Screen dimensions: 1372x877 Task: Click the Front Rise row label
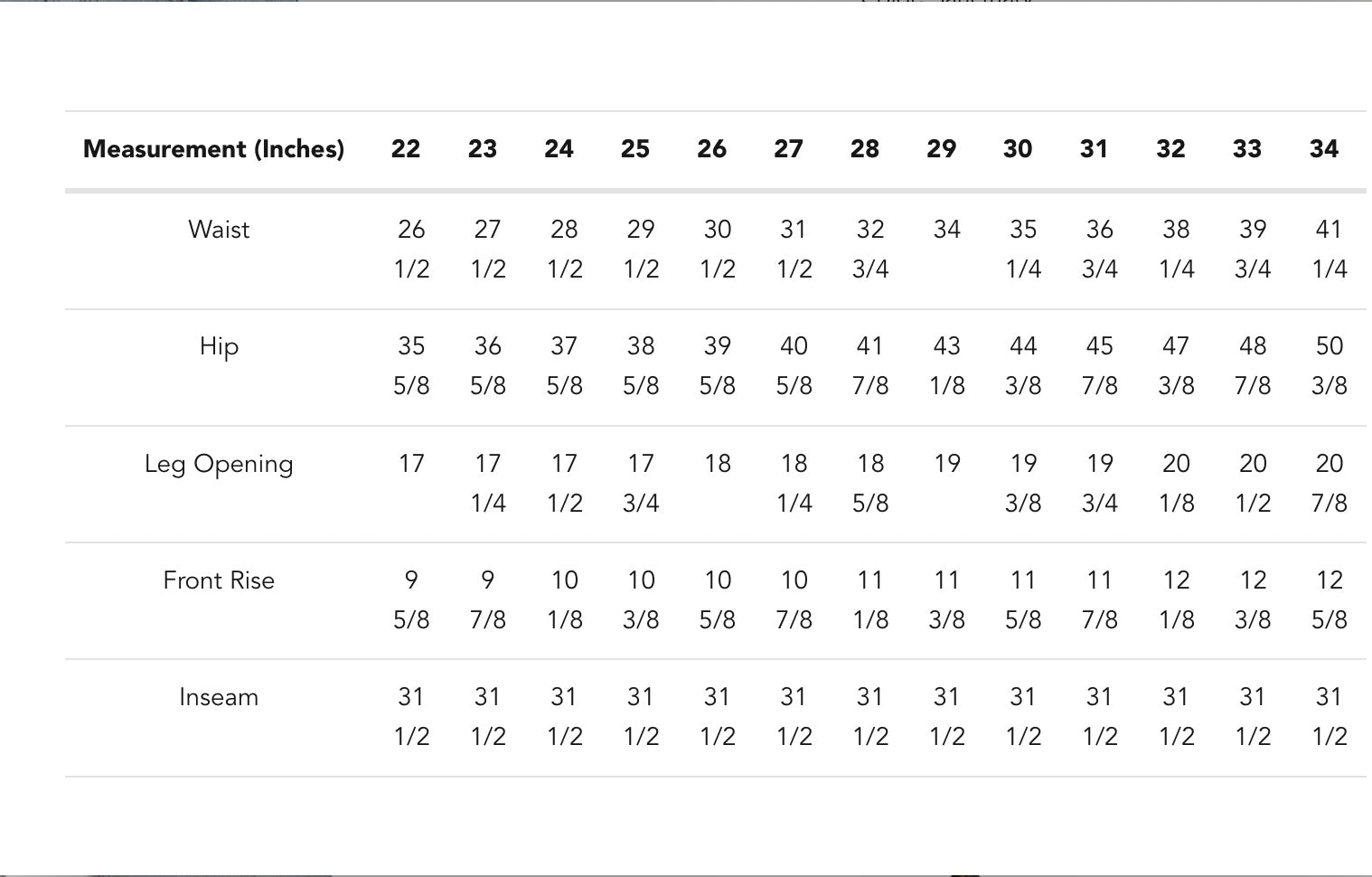point(219,580)
